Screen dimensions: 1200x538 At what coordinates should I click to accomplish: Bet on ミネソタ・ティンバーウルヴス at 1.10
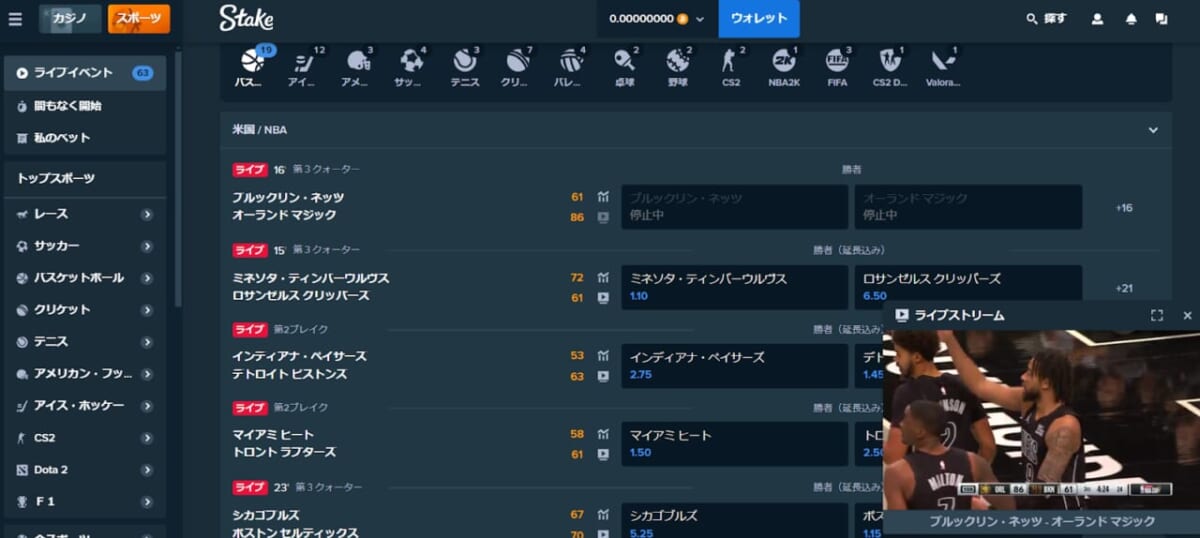point(735,287)
